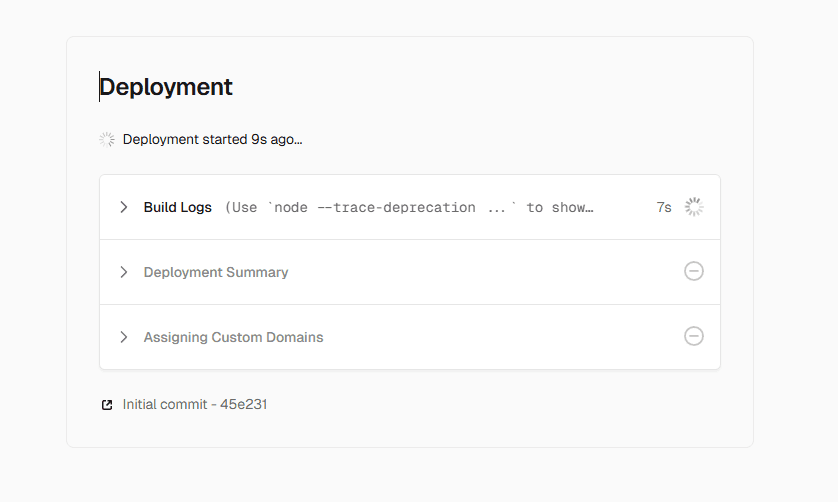Expand the Assigning Custom Domains chevron
Image resolution: width=838 pixels, height=502 pixels.
click(124, 337)
